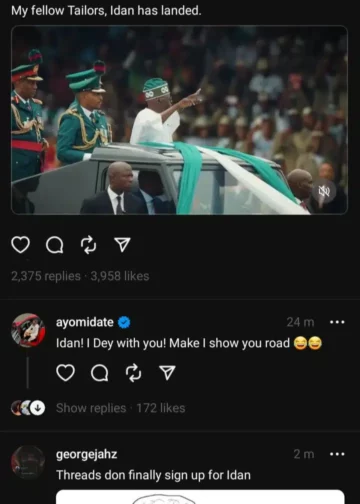Like the main Idan has landed post
The height and width of the screenshot is (504, 360).
[21, 245]
